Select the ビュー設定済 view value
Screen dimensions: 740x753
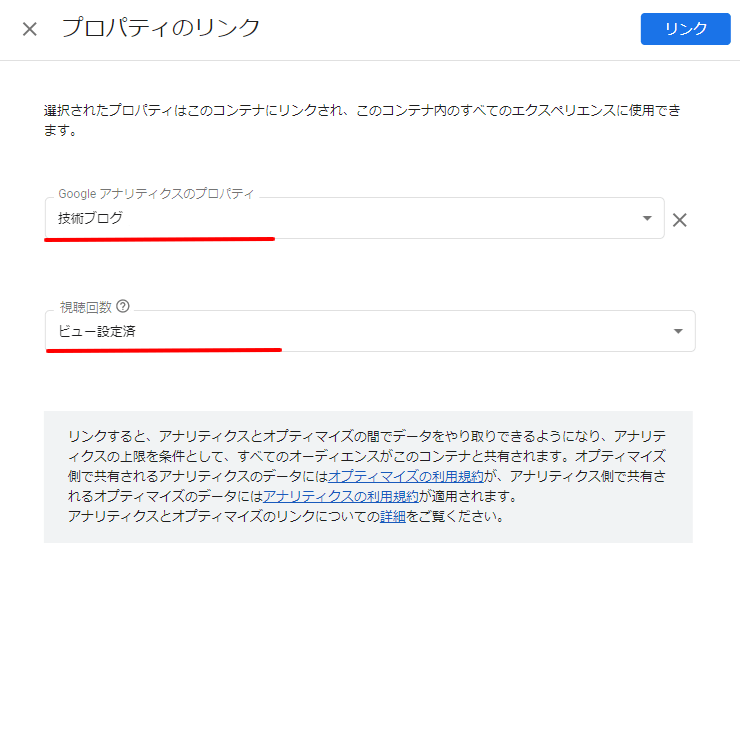click(97, 331)
